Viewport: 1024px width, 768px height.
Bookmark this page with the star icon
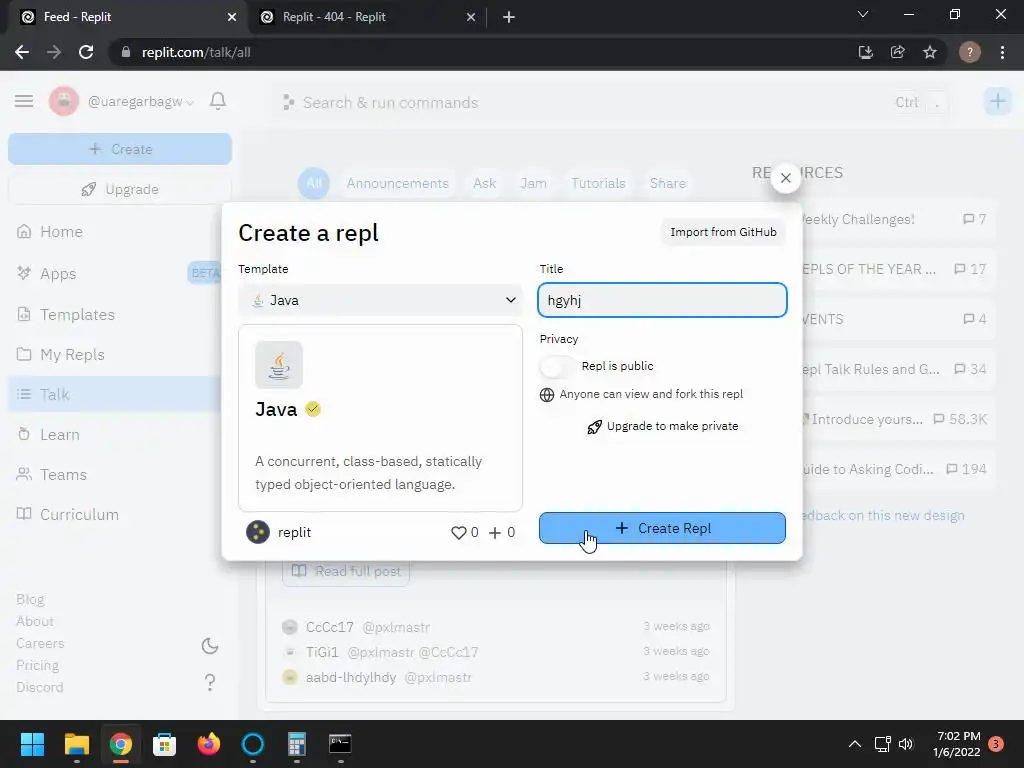point(930,52)
